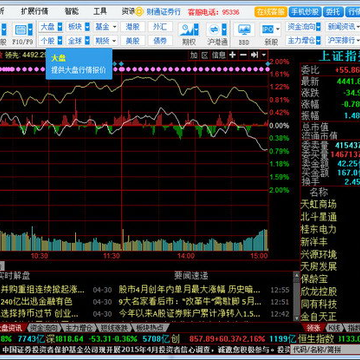Screen dimensions: 360x360
Task: Zoom in chart with plus button
Action: pyautogui.click(x=233, y=55)
